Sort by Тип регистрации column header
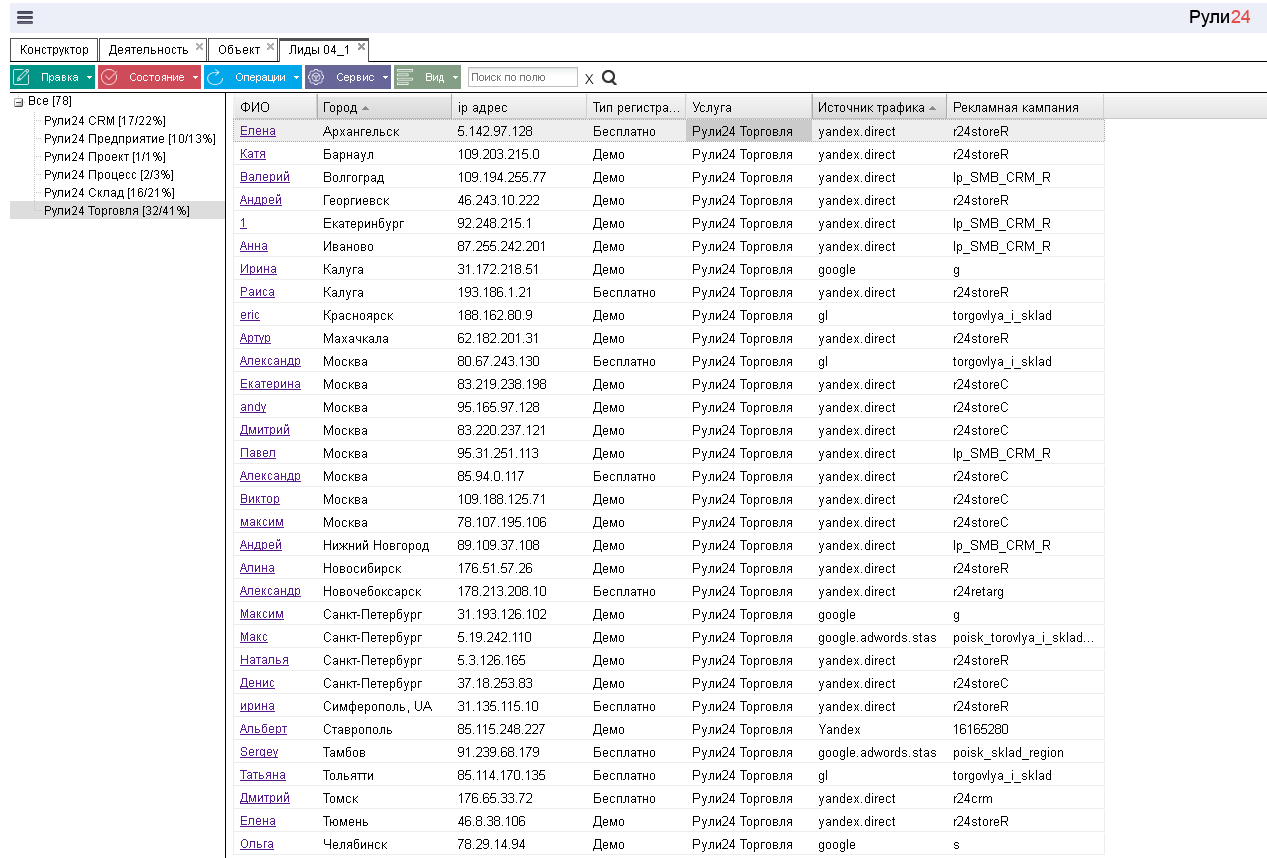 tap(636, 107)
